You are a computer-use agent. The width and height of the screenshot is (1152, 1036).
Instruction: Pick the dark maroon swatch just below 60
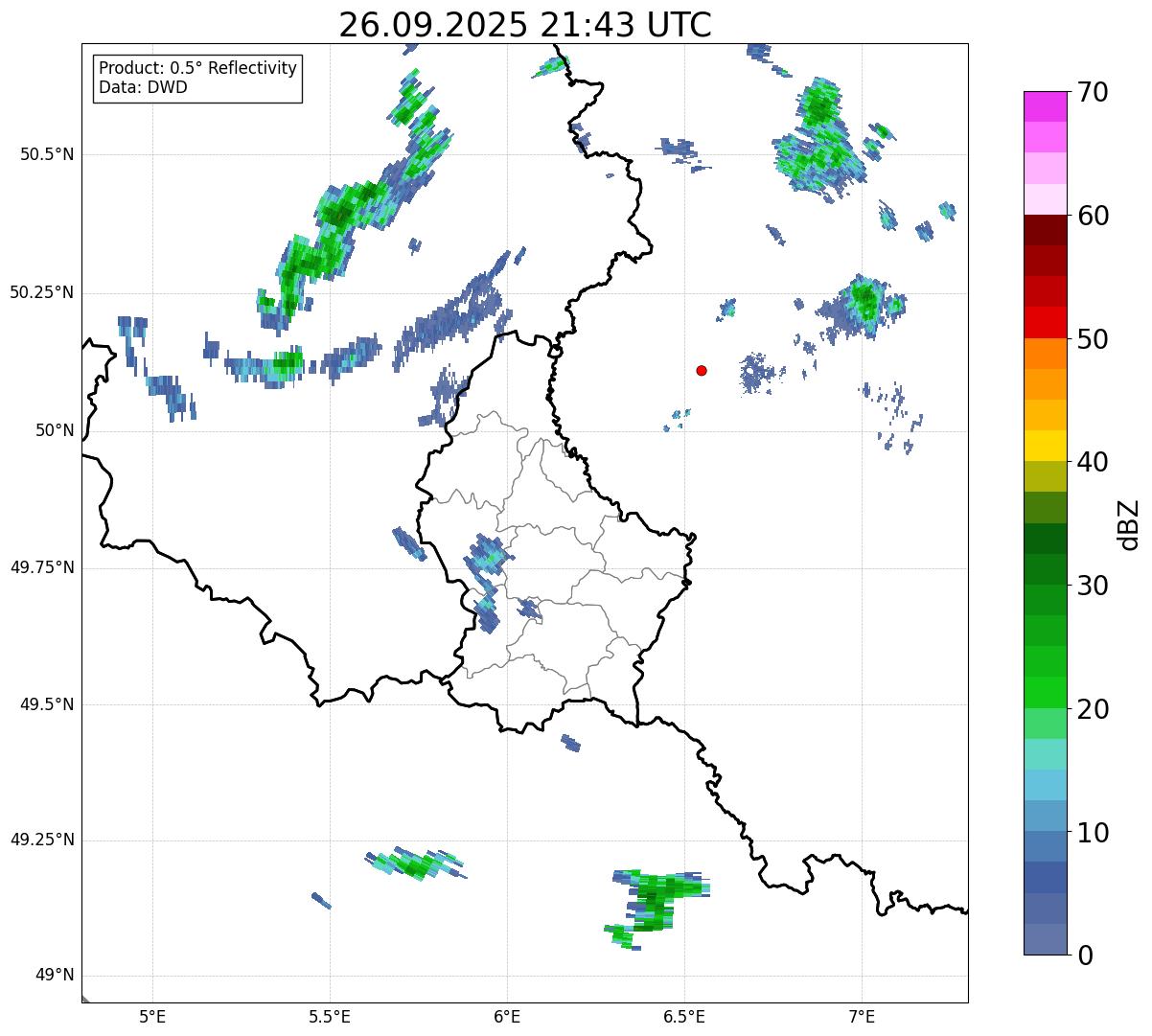click(x=1045, y=230)
